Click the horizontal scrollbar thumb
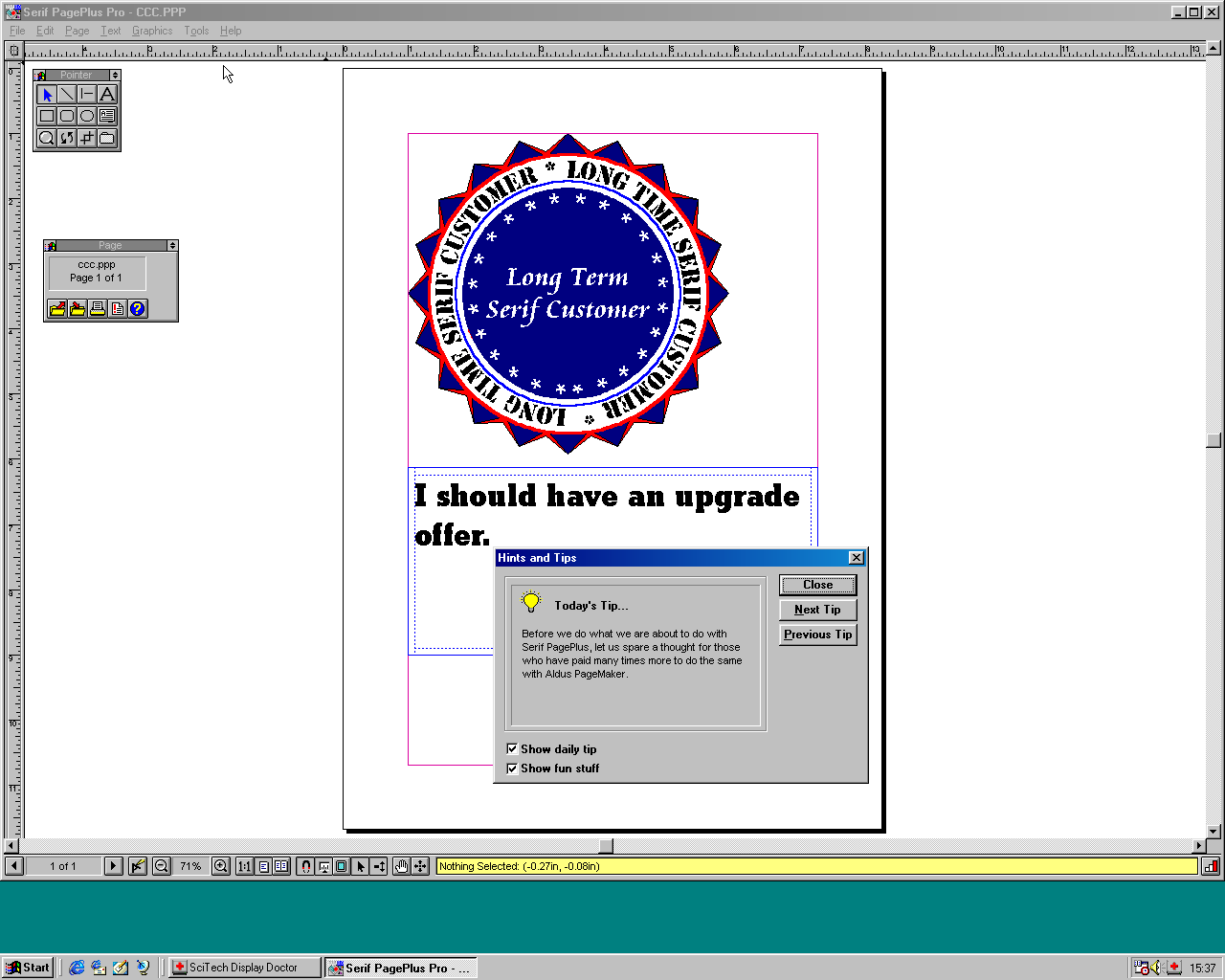The image size is (1225, 980). 606,846
